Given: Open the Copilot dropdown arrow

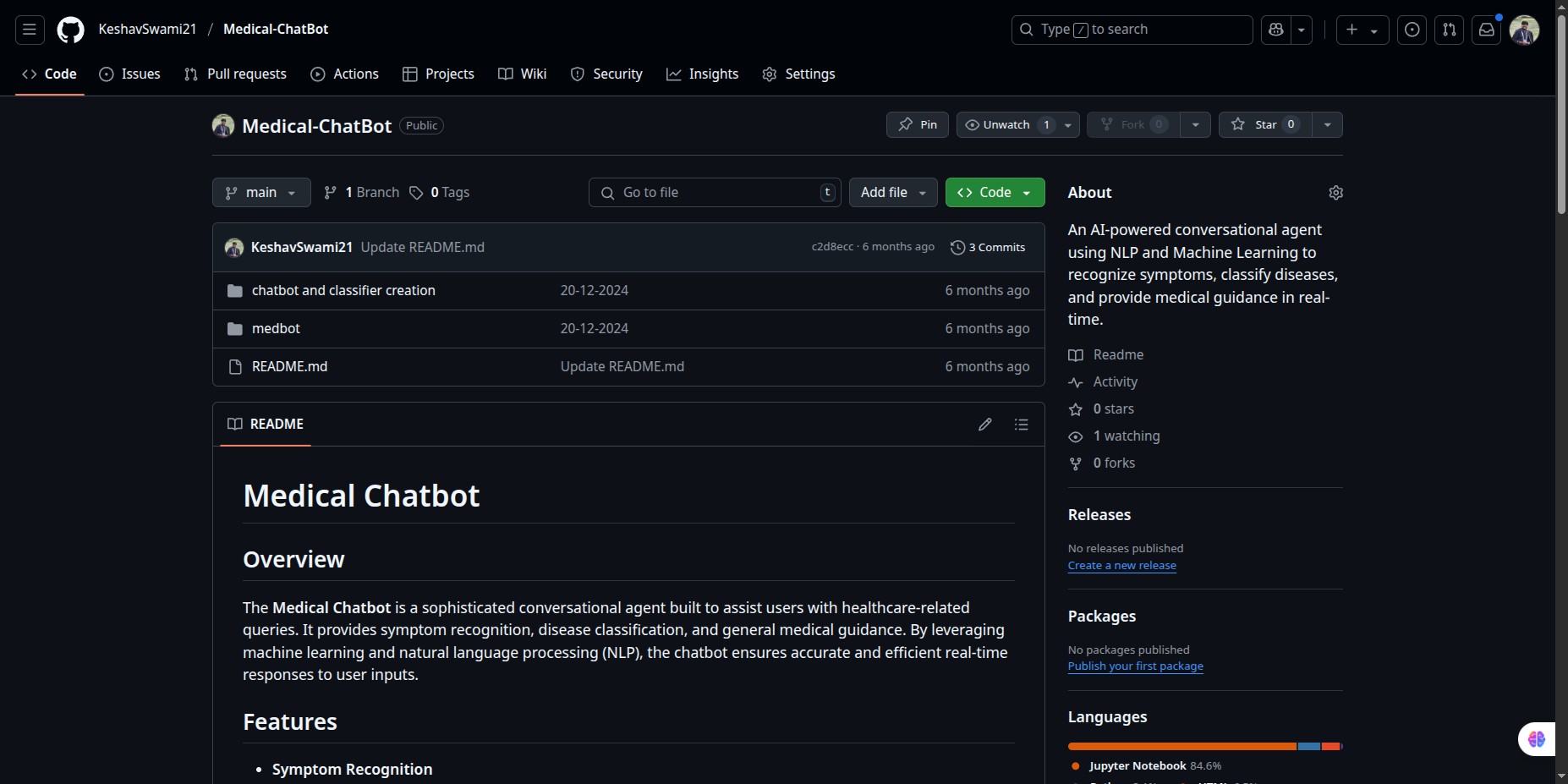Looking at the screenshot, I should pos(1302,30).
